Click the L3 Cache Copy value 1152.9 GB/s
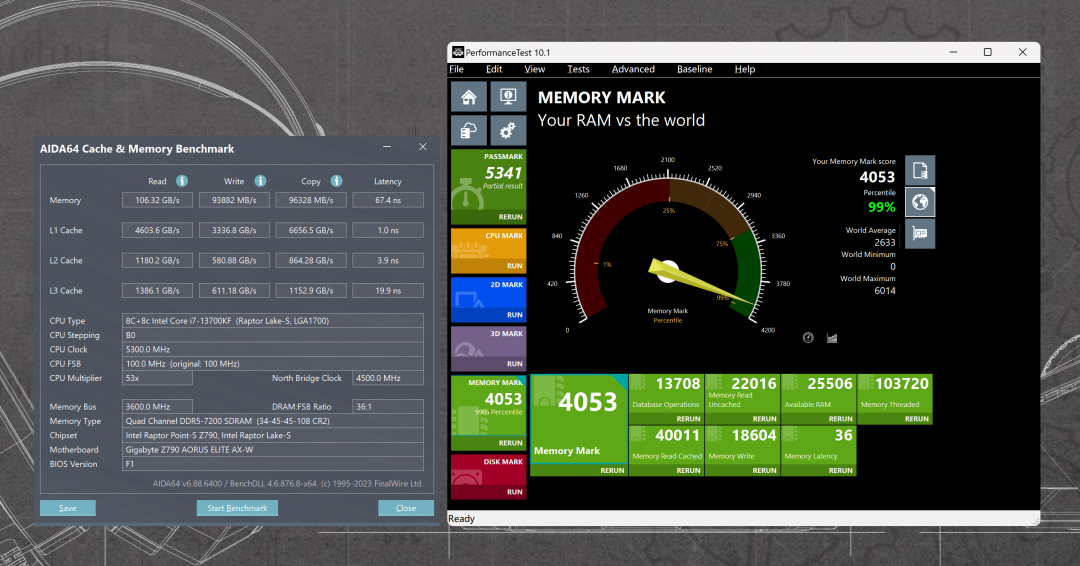 [x=311, y=291]
